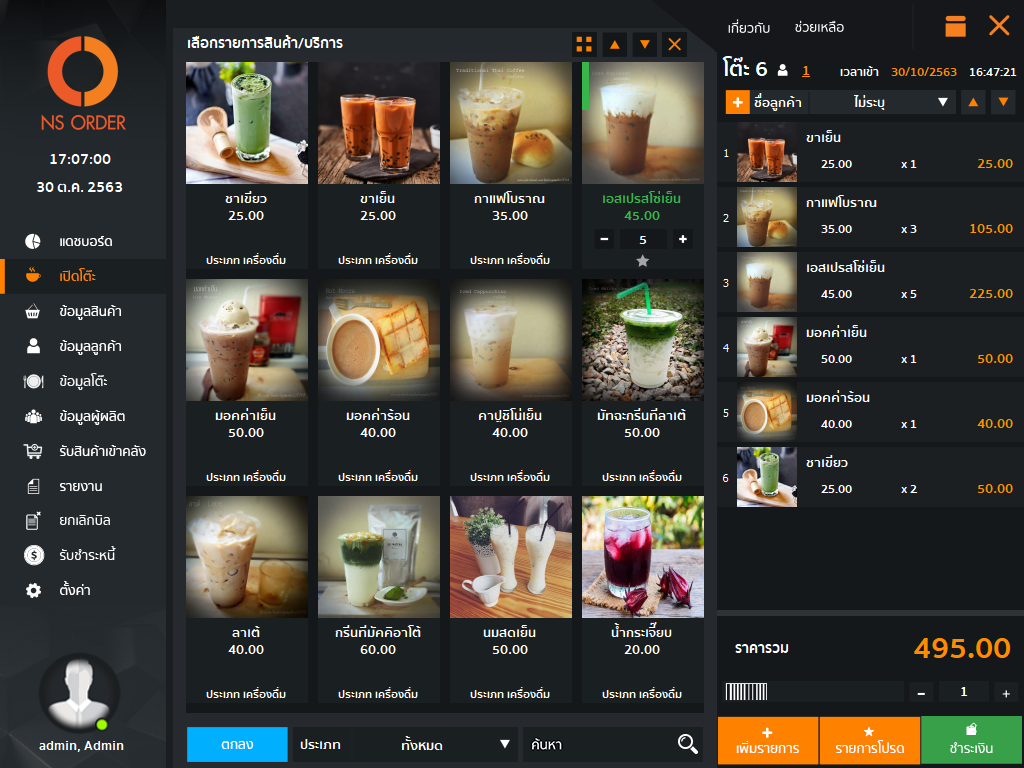Open the ช่วยเหลือ help menu
The width and height of the screenshot is (1024, 768).
click(819, 27)
